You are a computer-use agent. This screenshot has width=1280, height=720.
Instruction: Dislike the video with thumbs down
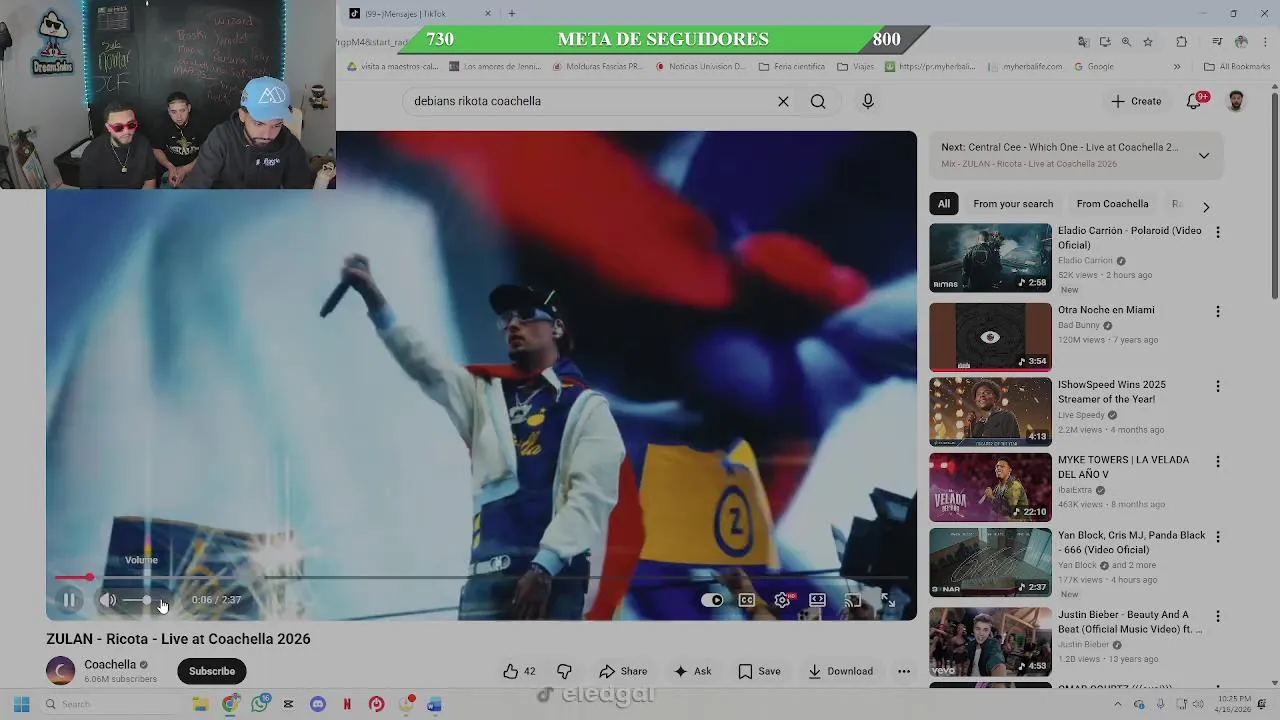(x=564, y=671)
